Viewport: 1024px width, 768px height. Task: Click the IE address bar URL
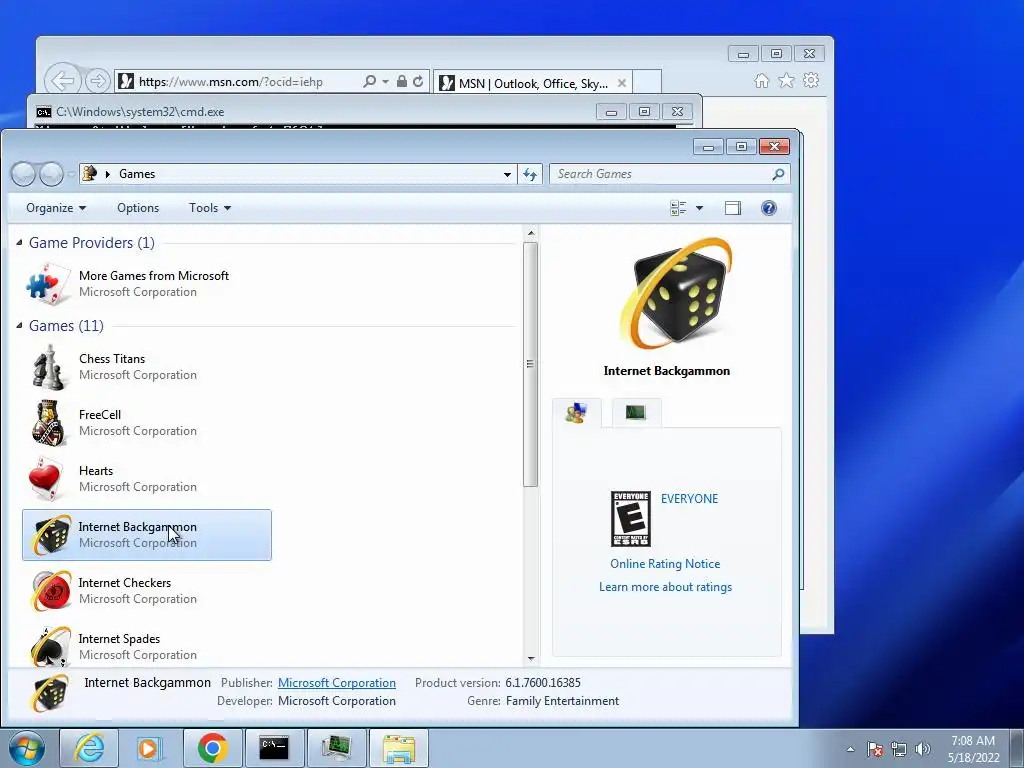[x=231, y=82]
